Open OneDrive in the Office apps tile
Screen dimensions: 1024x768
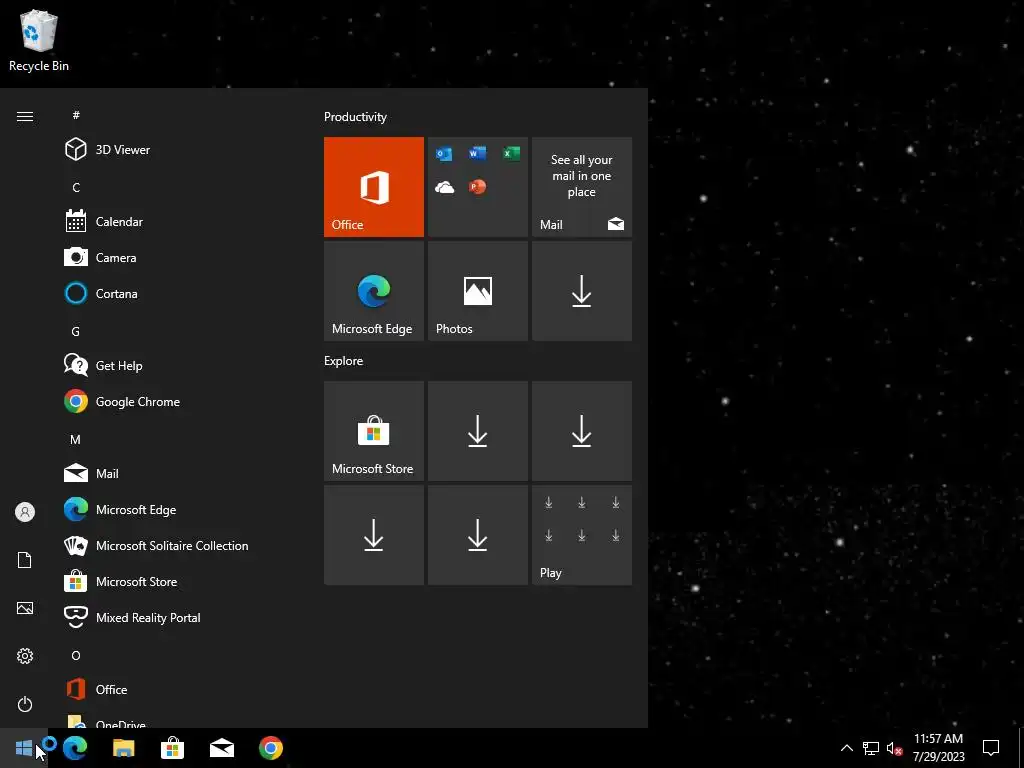(444, 187)
